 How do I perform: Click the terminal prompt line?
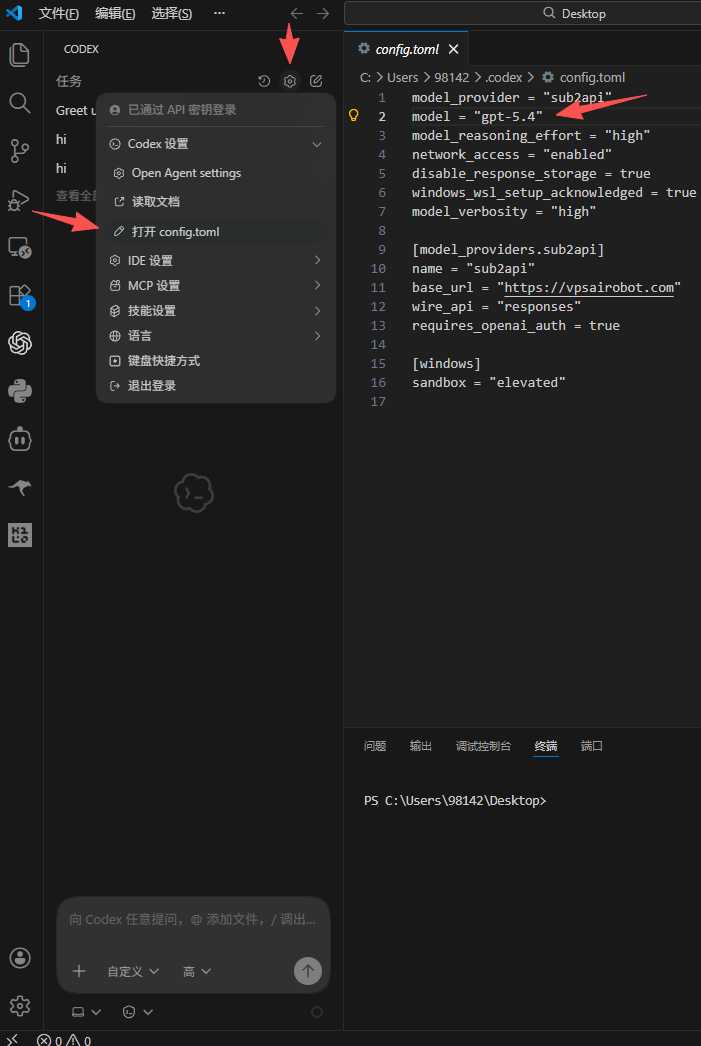tap(455, 801)
